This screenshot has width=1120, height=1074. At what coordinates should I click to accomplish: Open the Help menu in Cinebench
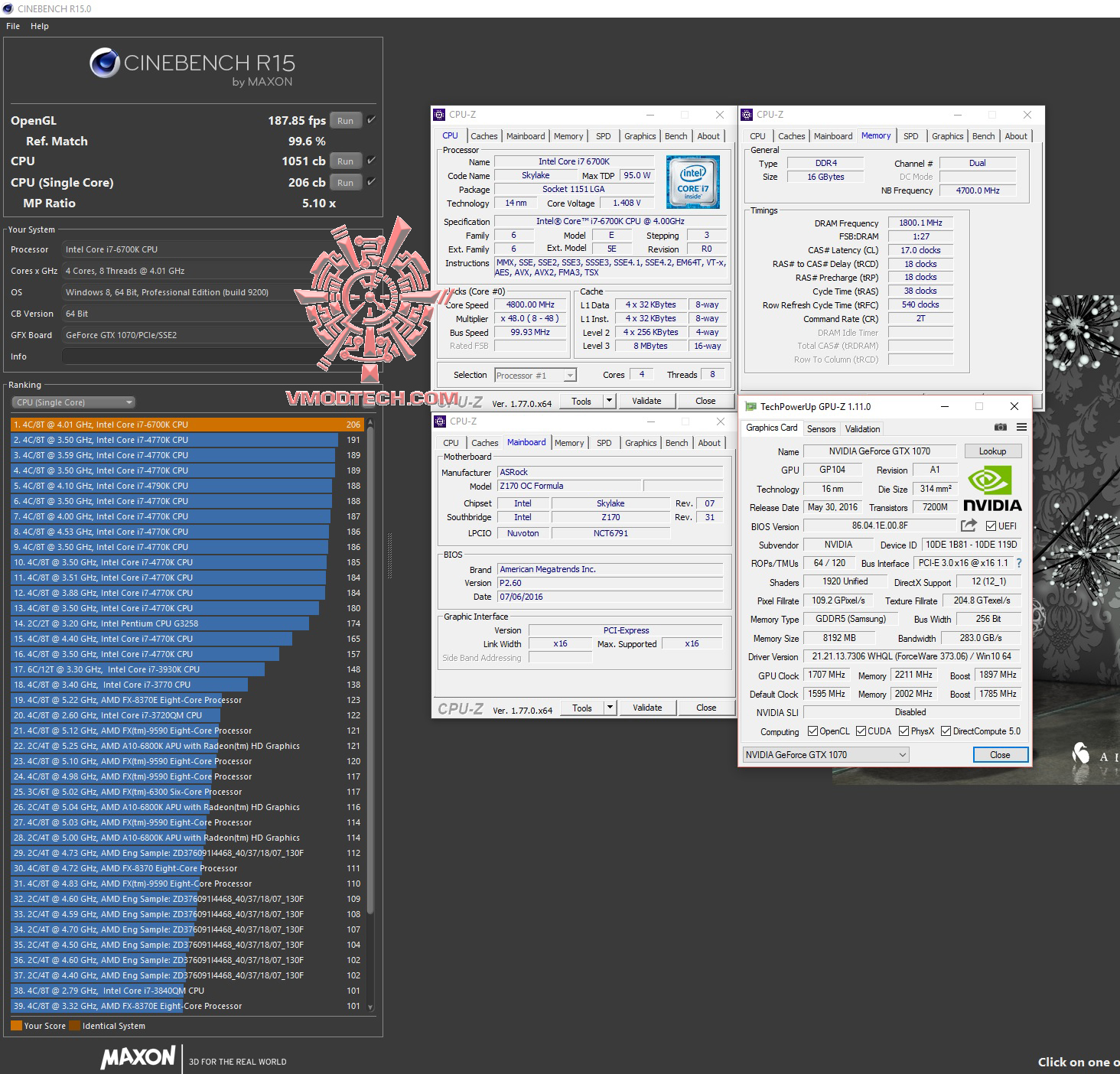pyautogui.click(x=40, y=26)
